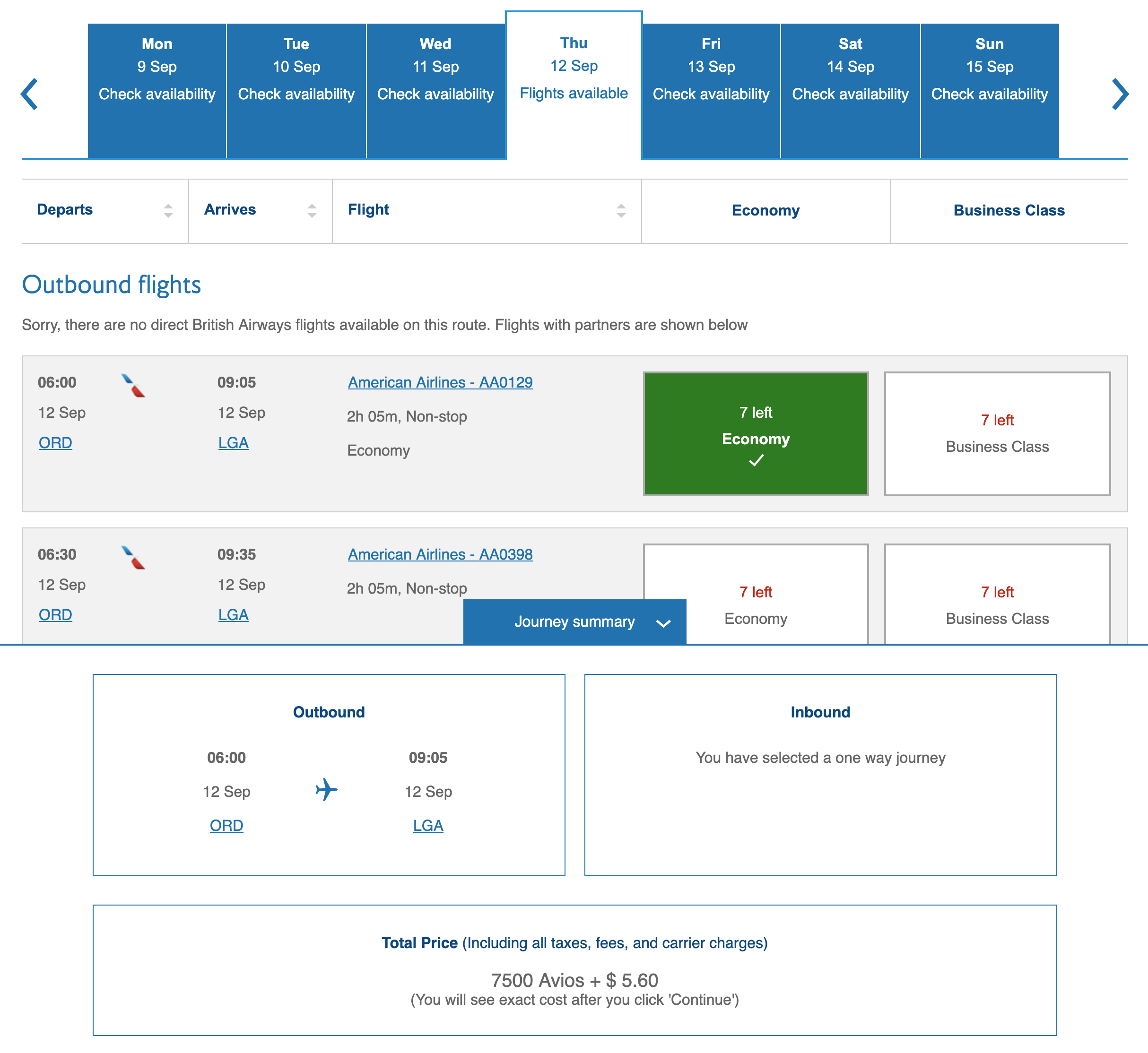Click ORD link on the 06:30 flight
Screen dimensions: 1148x1053
[x=55, y=615]
